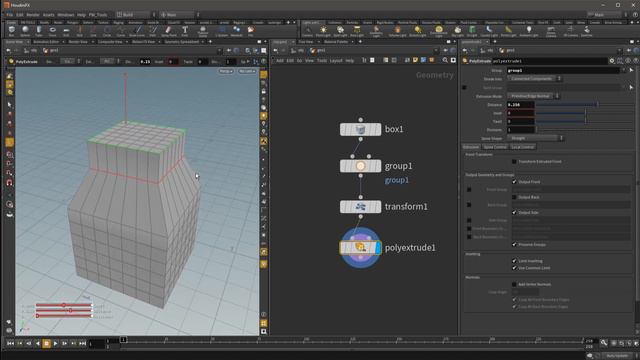Add a Caustic Light from shelf

[489, 31]
